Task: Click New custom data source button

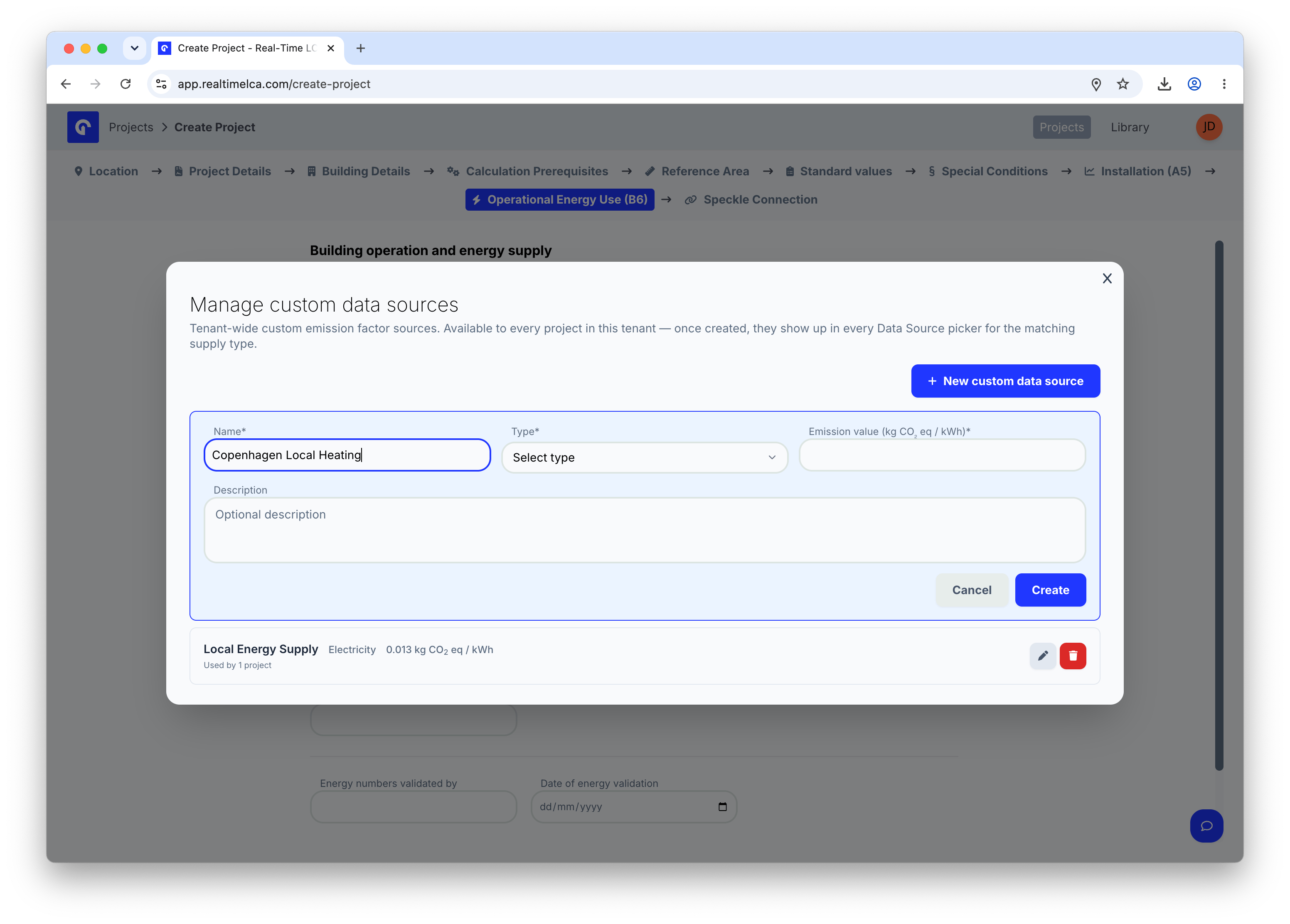Action: 1005,381
